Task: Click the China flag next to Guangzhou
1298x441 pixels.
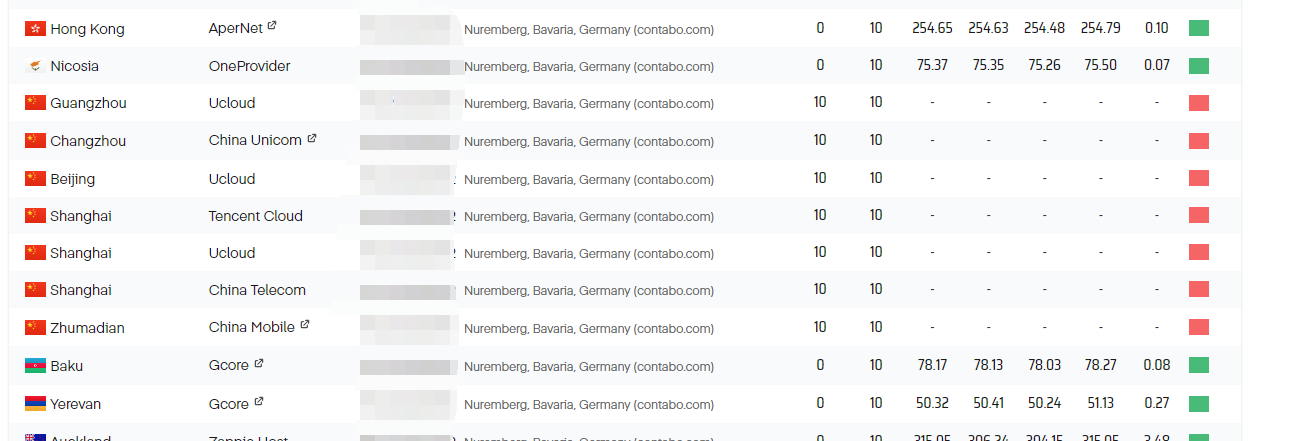Action: (x=36, y=103)
